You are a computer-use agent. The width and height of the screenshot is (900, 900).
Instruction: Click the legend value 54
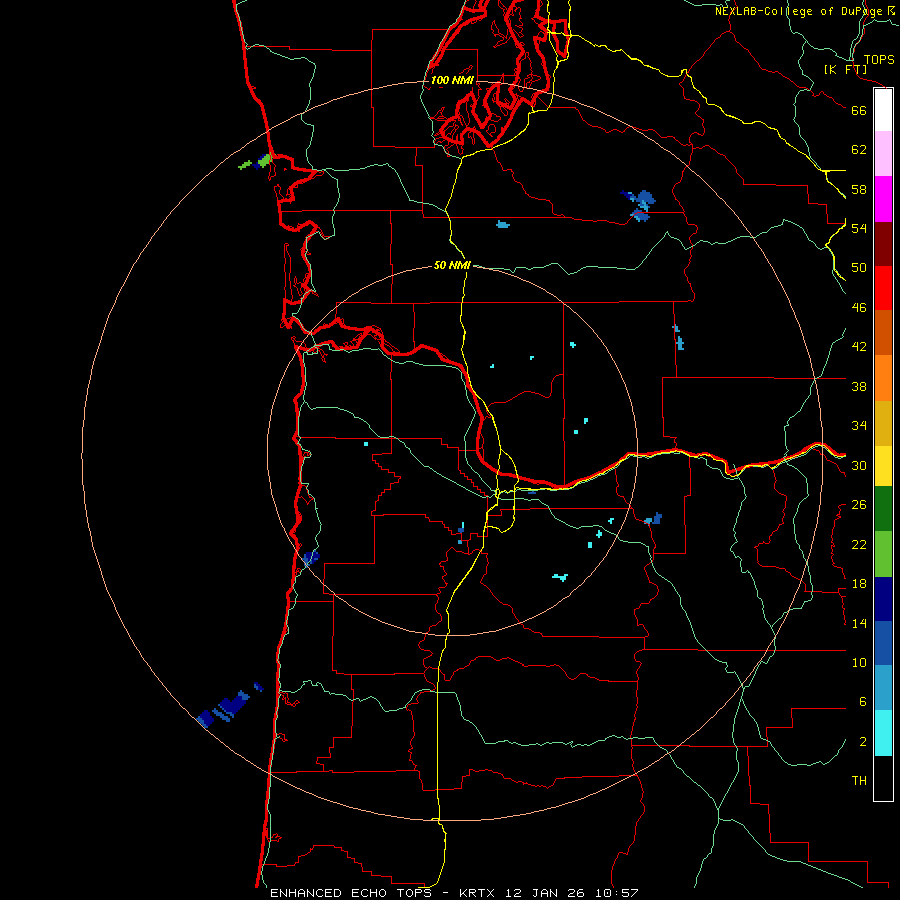[x=859, y=228]
